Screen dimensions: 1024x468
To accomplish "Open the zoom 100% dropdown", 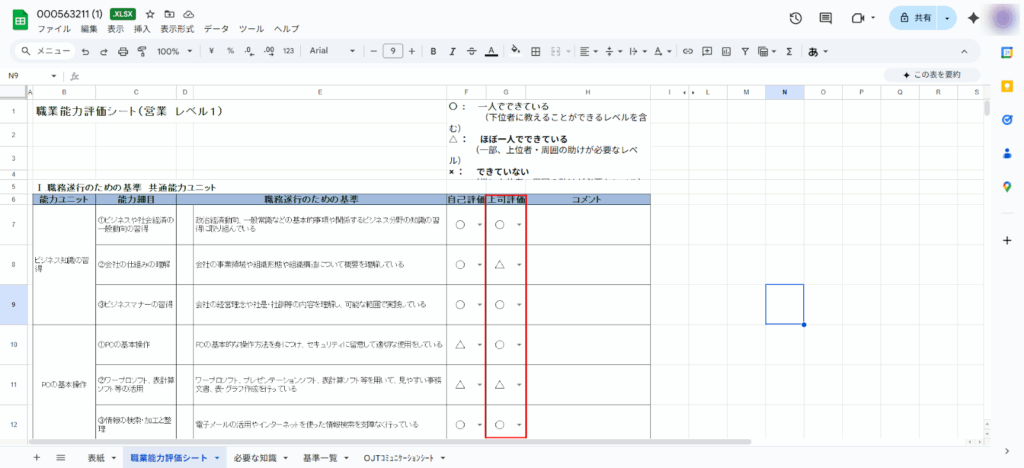I will coord(173,51).
